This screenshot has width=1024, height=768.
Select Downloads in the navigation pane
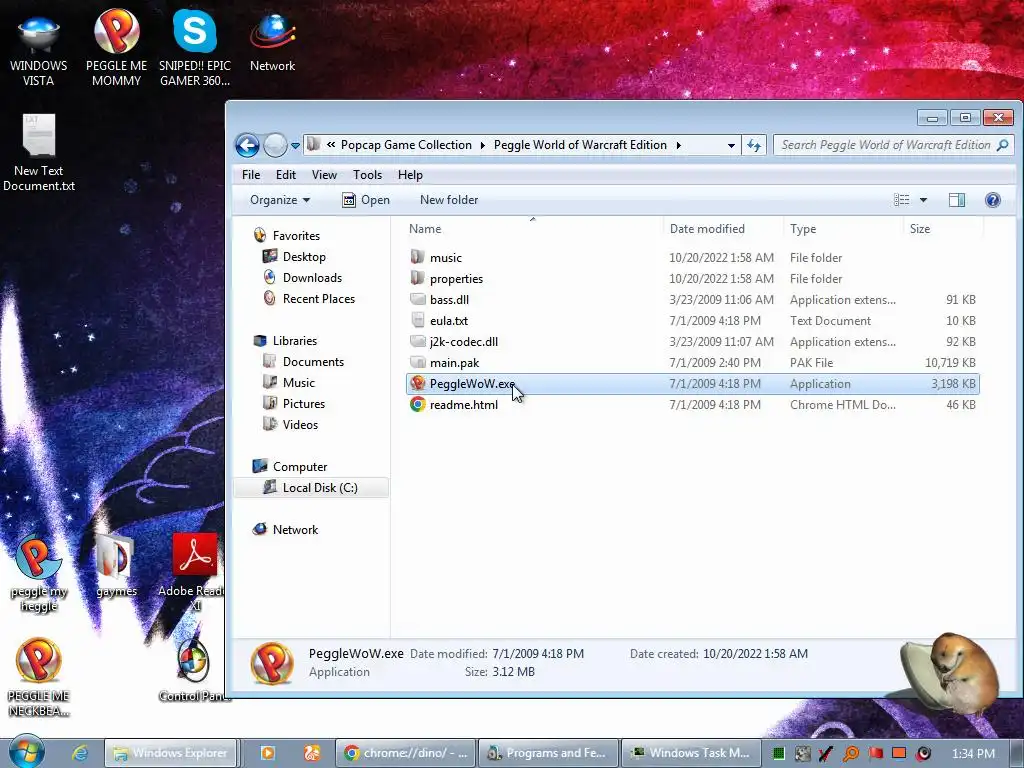pyautogui.click(x=312, y=278)
